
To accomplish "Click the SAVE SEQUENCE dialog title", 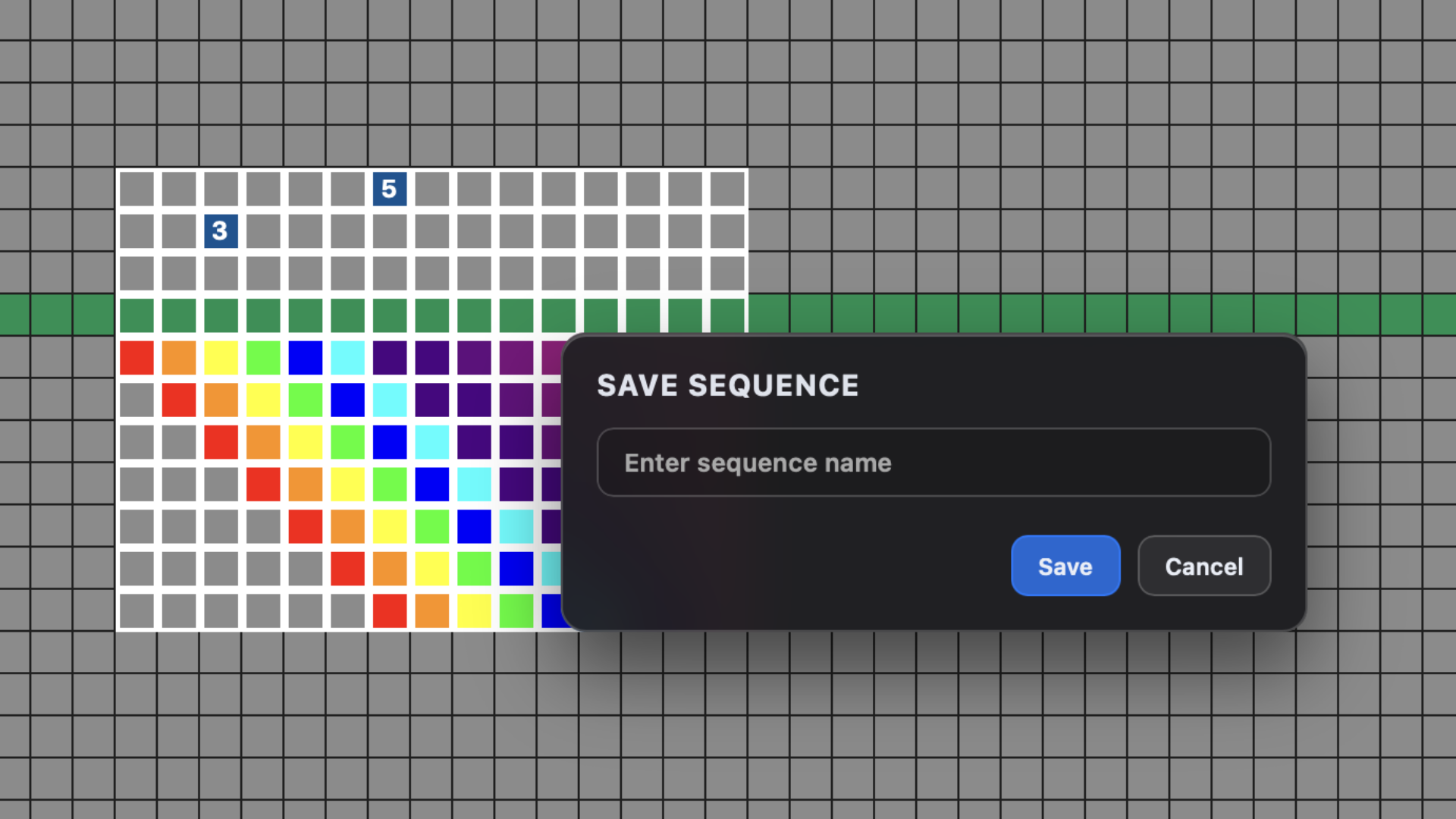I will [x=727, y=385].
